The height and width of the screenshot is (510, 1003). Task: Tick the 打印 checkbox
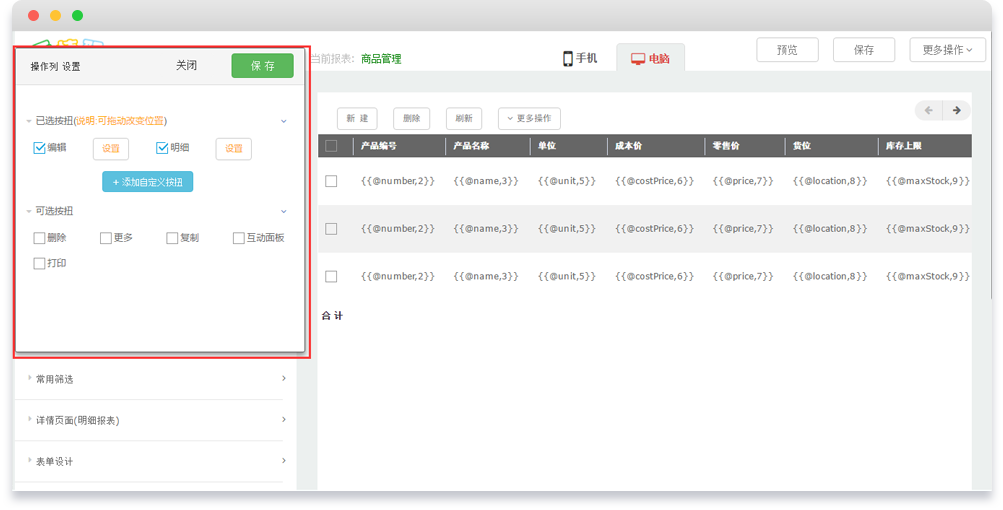click(x=40, y=264)
